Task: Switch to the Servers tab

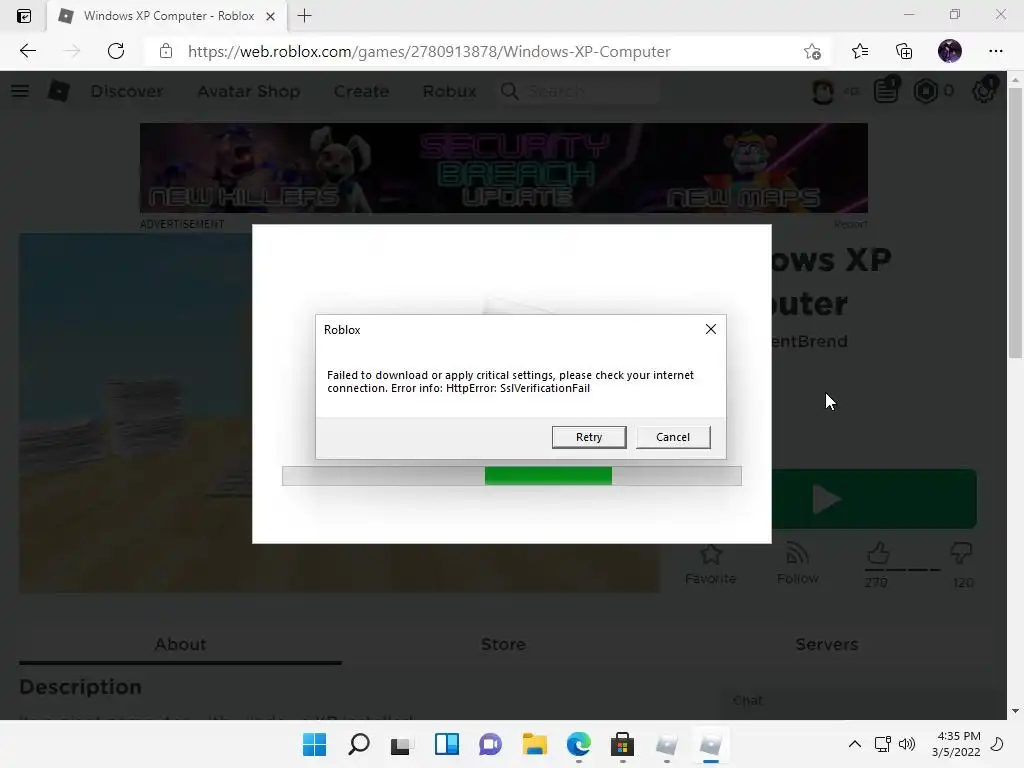Action: click(x=826, y=645)
